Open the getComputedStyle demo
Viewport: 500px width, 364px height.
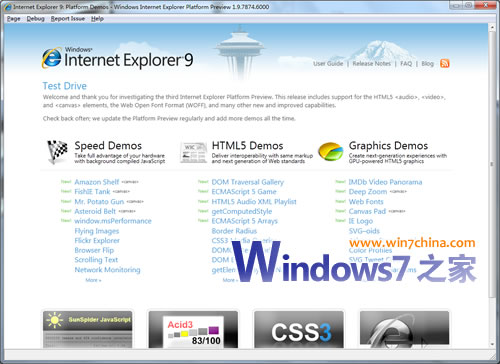[x=242, y=211]
